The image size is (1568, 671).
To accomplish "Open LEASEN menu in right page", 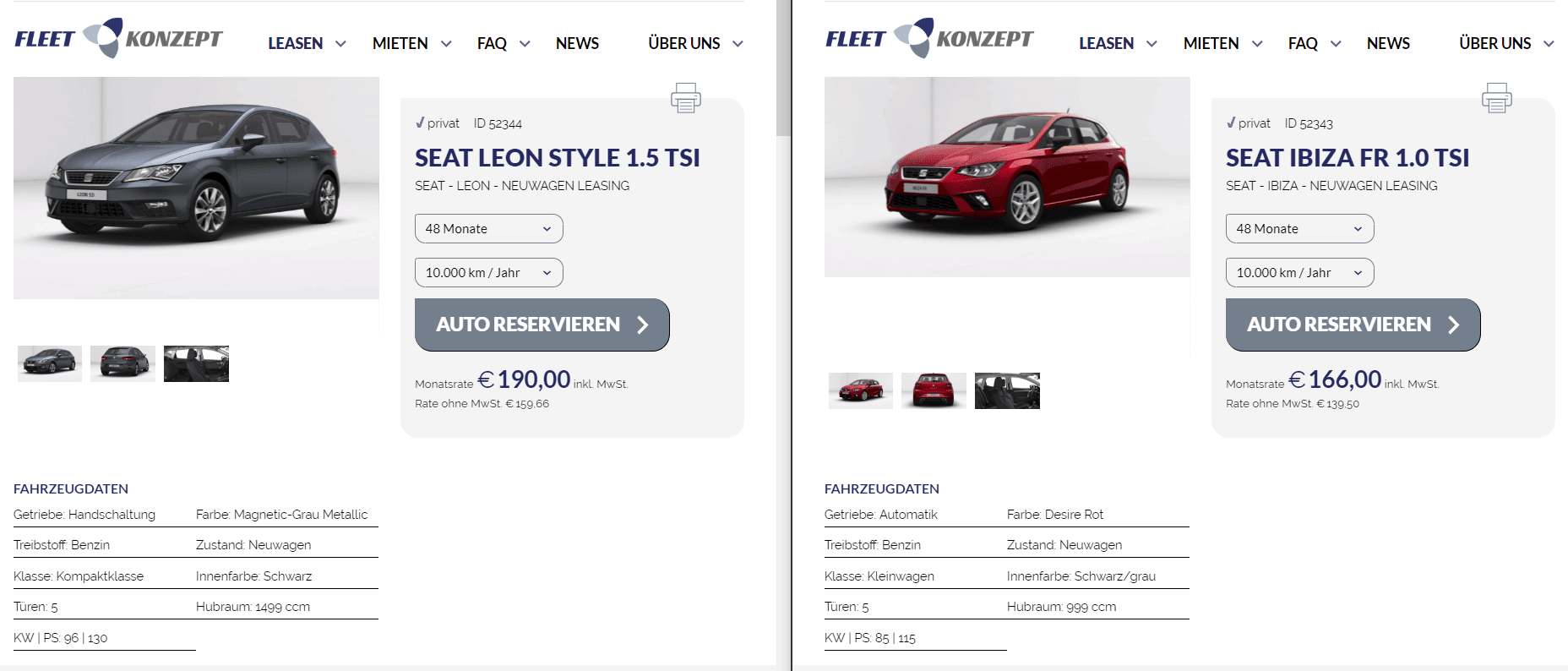I will pyautogui.click(x=1107, y=43).
